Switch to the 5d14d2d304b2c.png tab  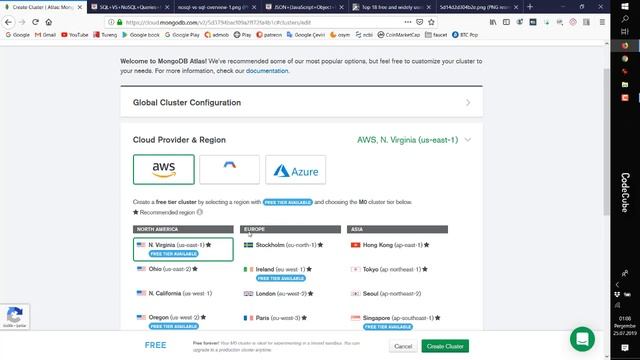[x=478, y=7]
